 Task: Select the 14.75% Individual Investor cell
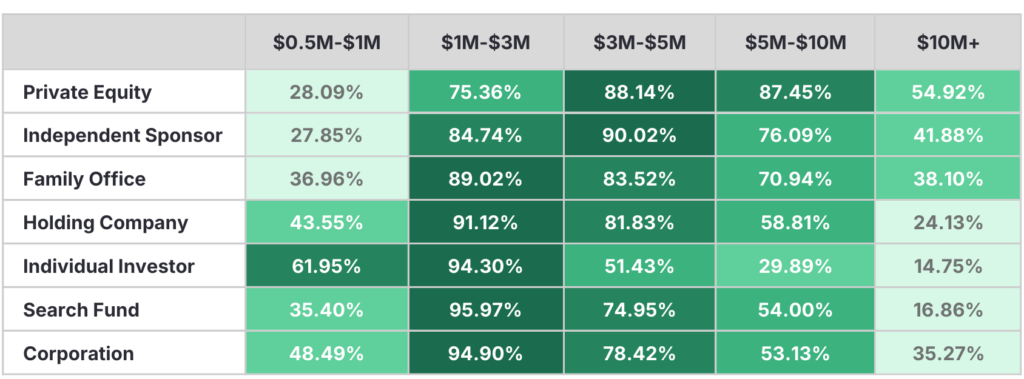(948, 267)
